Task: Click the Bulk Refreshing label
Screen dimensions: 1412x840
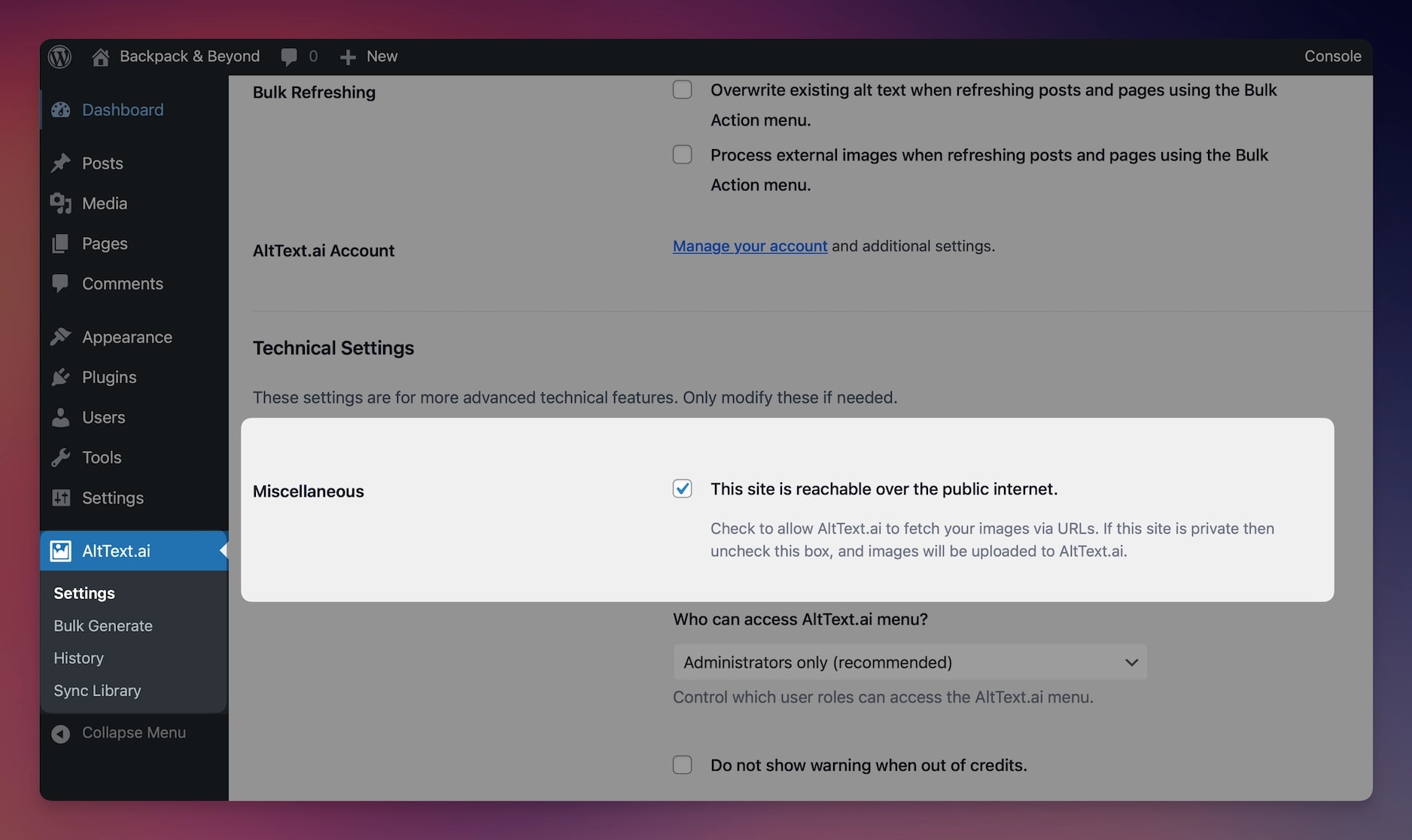Action: coord(314,93)
